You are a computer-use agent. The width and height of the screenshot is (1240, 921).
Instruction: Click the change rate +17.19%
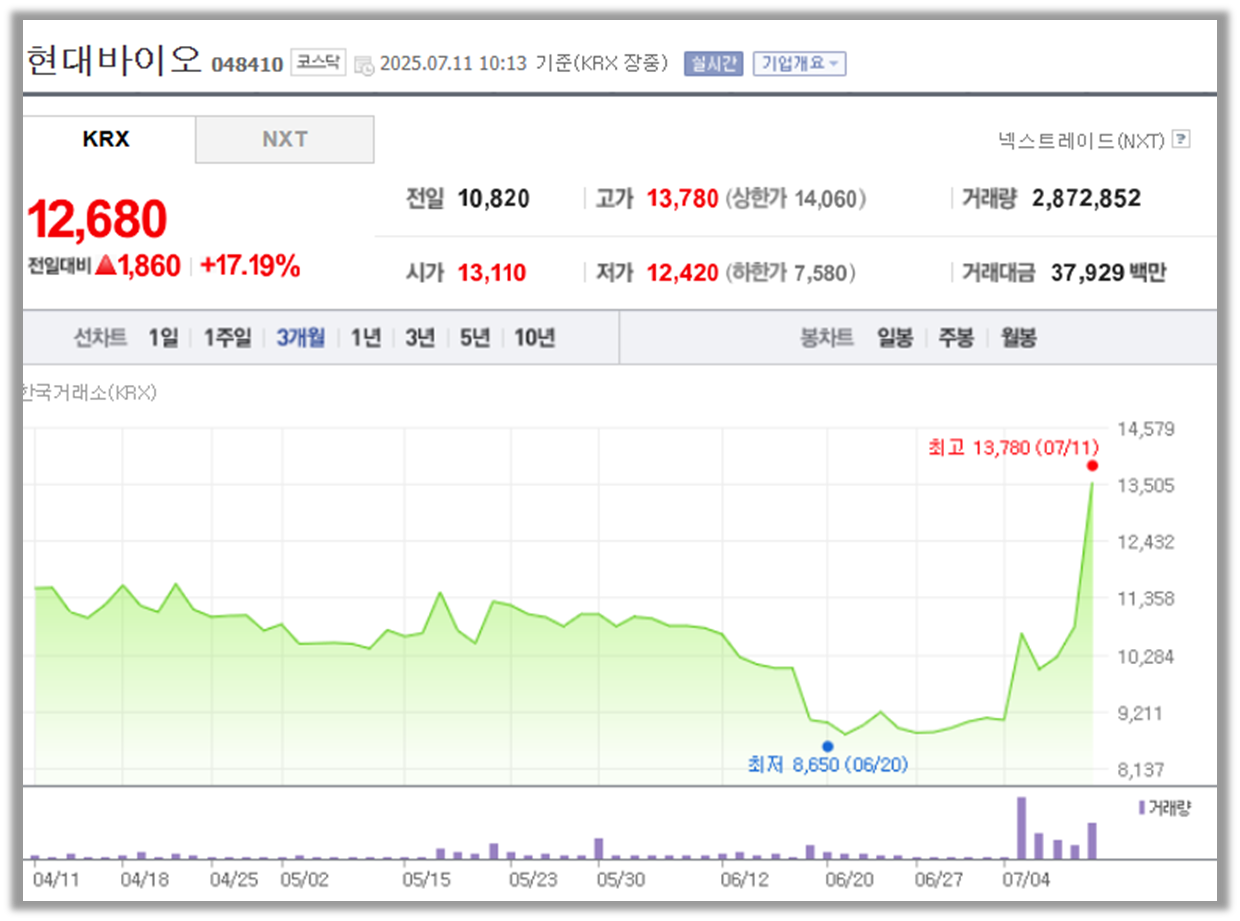[x=250, y=266]
